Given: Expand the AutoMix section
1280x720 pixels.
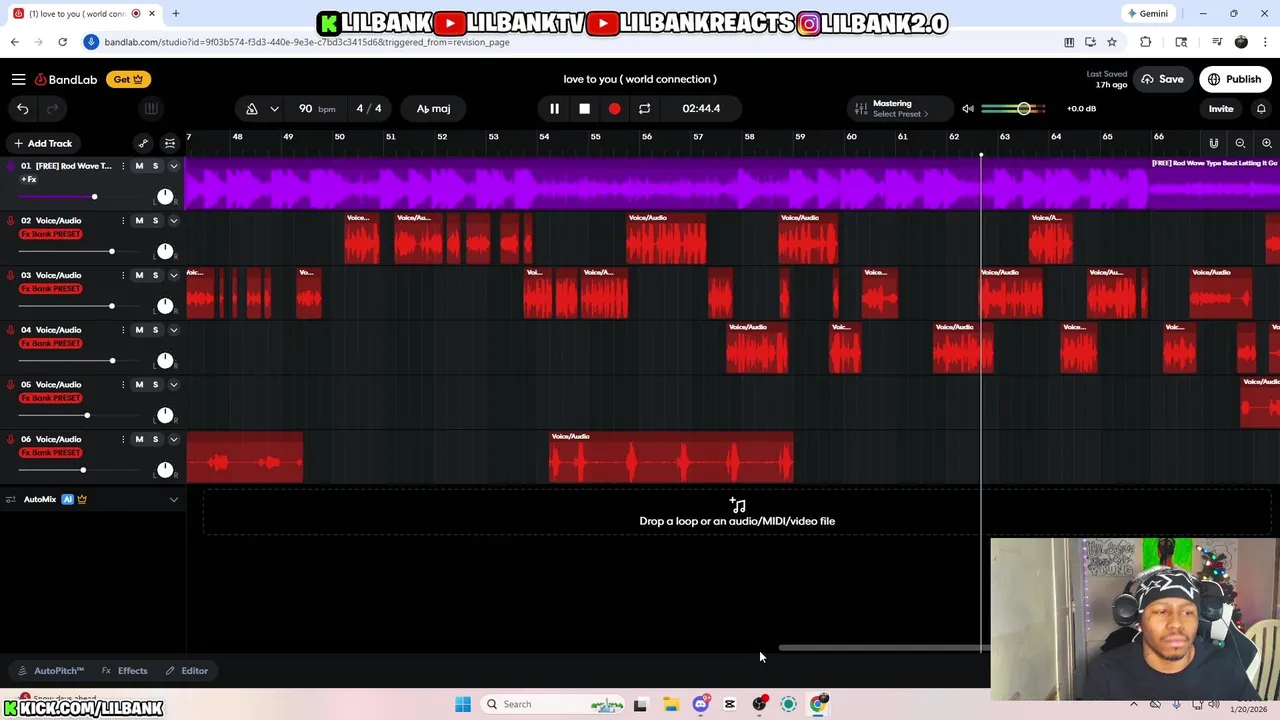Looking at the screenshot, I should (173, 499).
